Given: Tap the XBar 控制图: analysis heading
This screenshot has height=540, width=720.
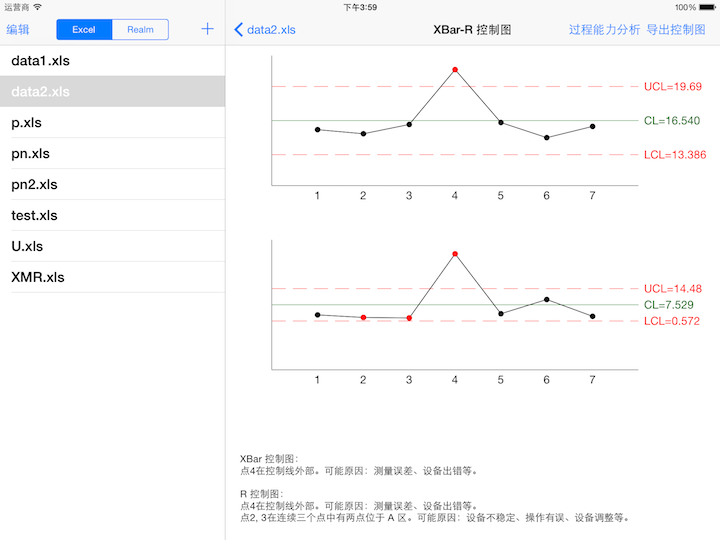Looking at the screenshot, I should click(x=269, y=459).
